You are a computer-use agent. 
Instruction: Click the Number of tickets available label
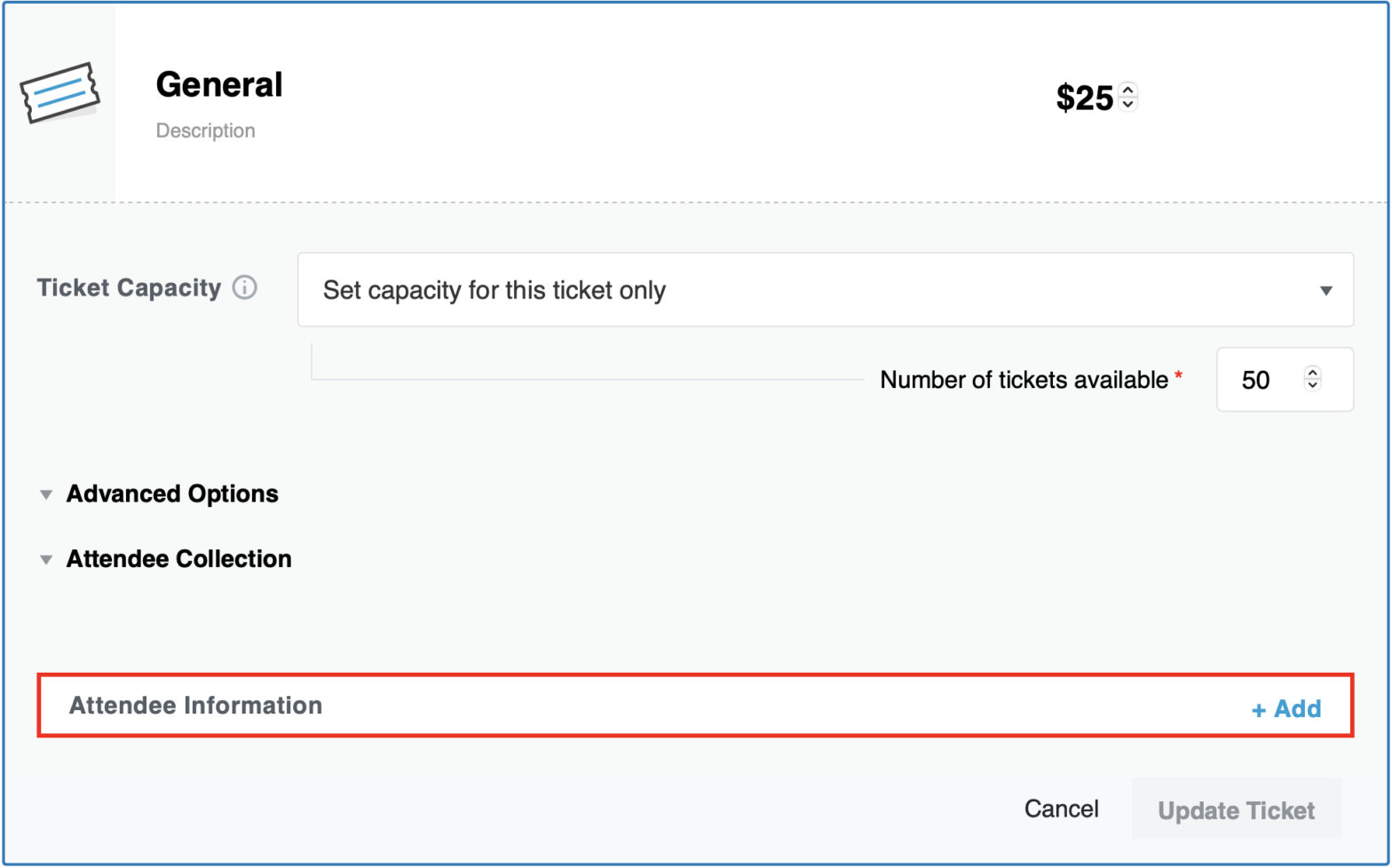tap(1023, 380)
